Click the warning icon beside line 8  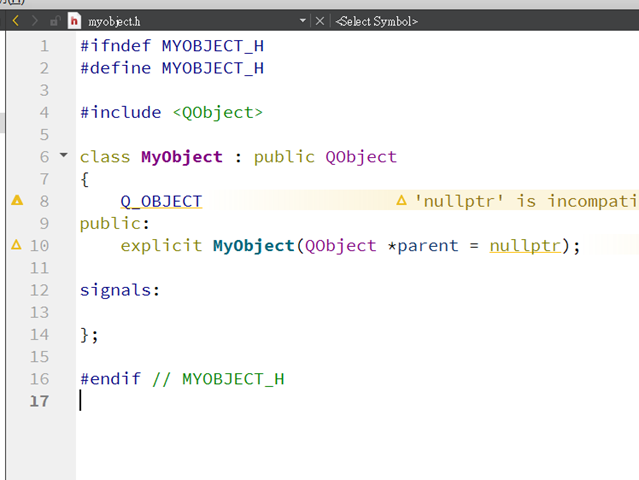[x=17, y=200]
